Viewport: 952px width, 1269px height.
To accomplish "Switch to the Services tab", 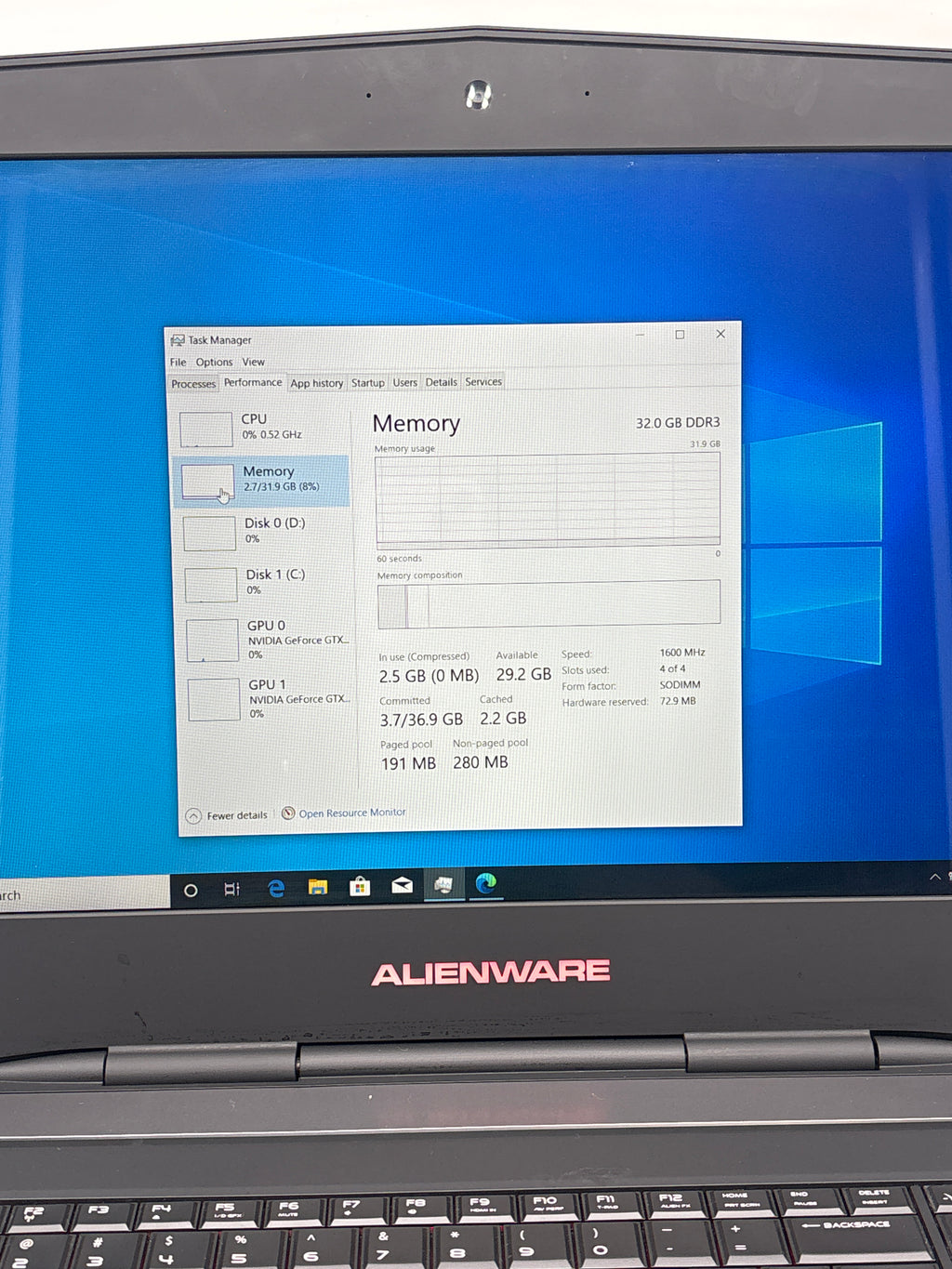I will coord(483,381).
